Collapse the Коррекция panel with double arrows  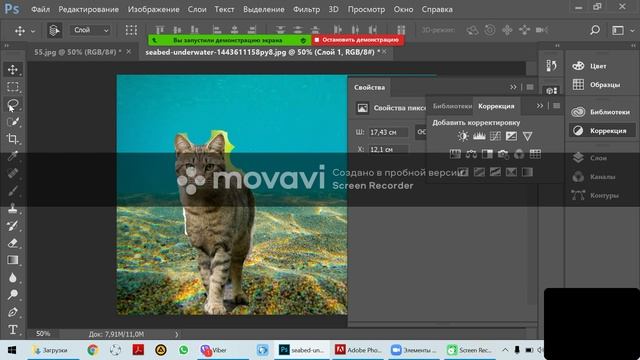coord(540,106)
